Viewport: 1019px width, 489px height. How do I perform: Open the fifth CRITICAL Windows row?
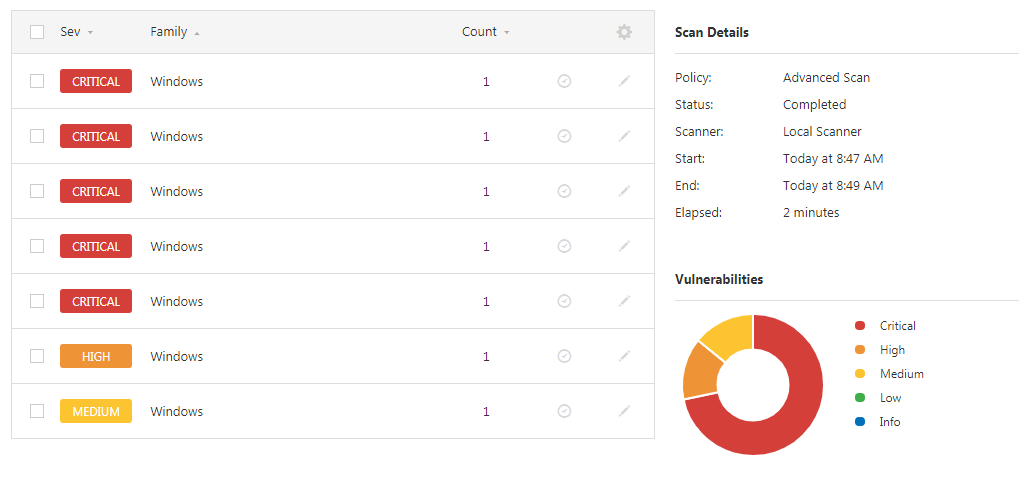177,302
